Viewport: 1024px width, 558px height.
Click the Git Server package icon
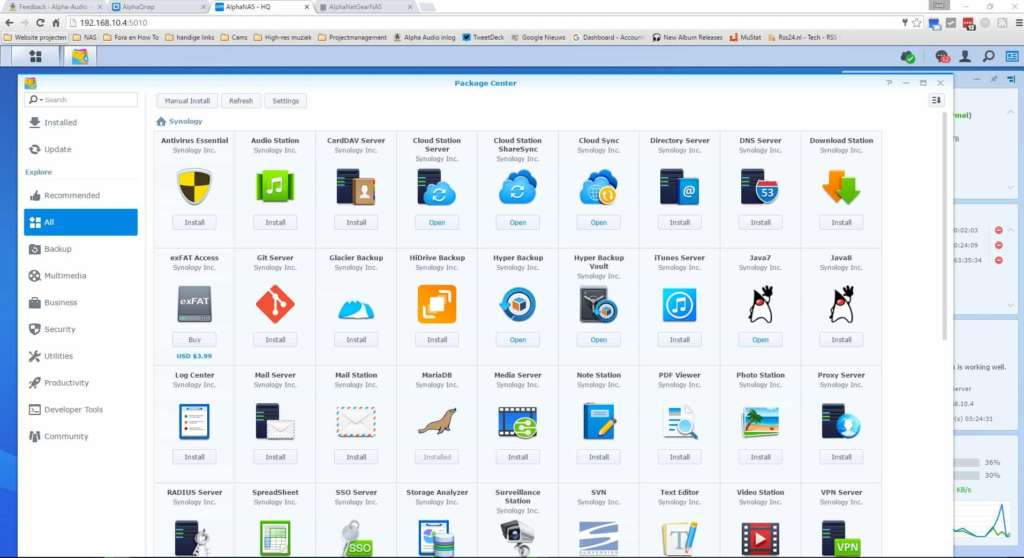point(275,304)
